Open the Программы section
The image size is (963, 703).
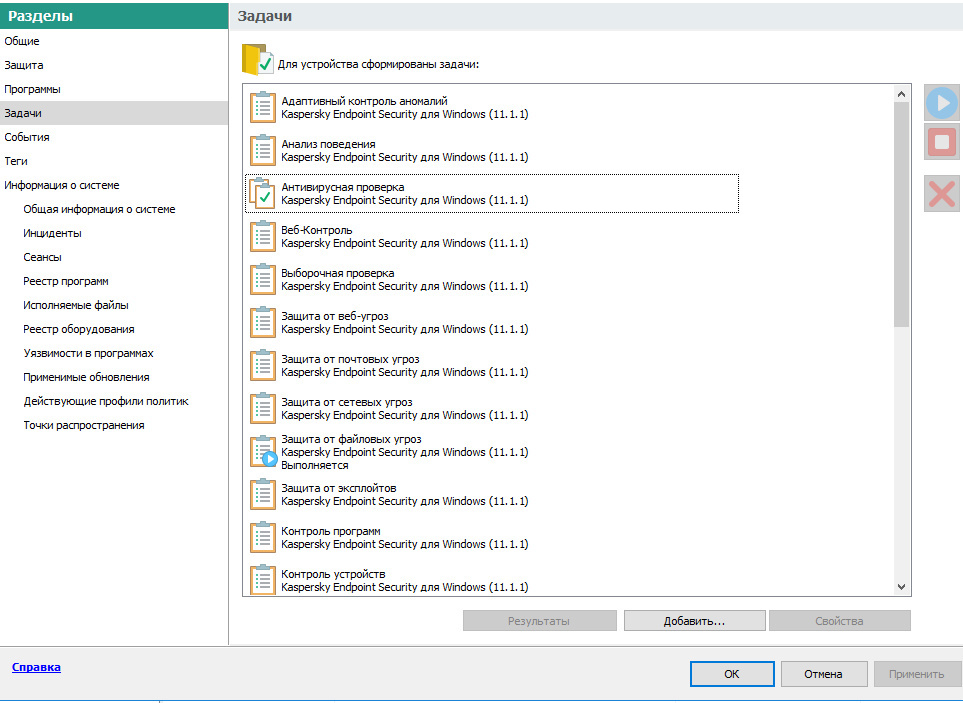(x=33, y=89)
